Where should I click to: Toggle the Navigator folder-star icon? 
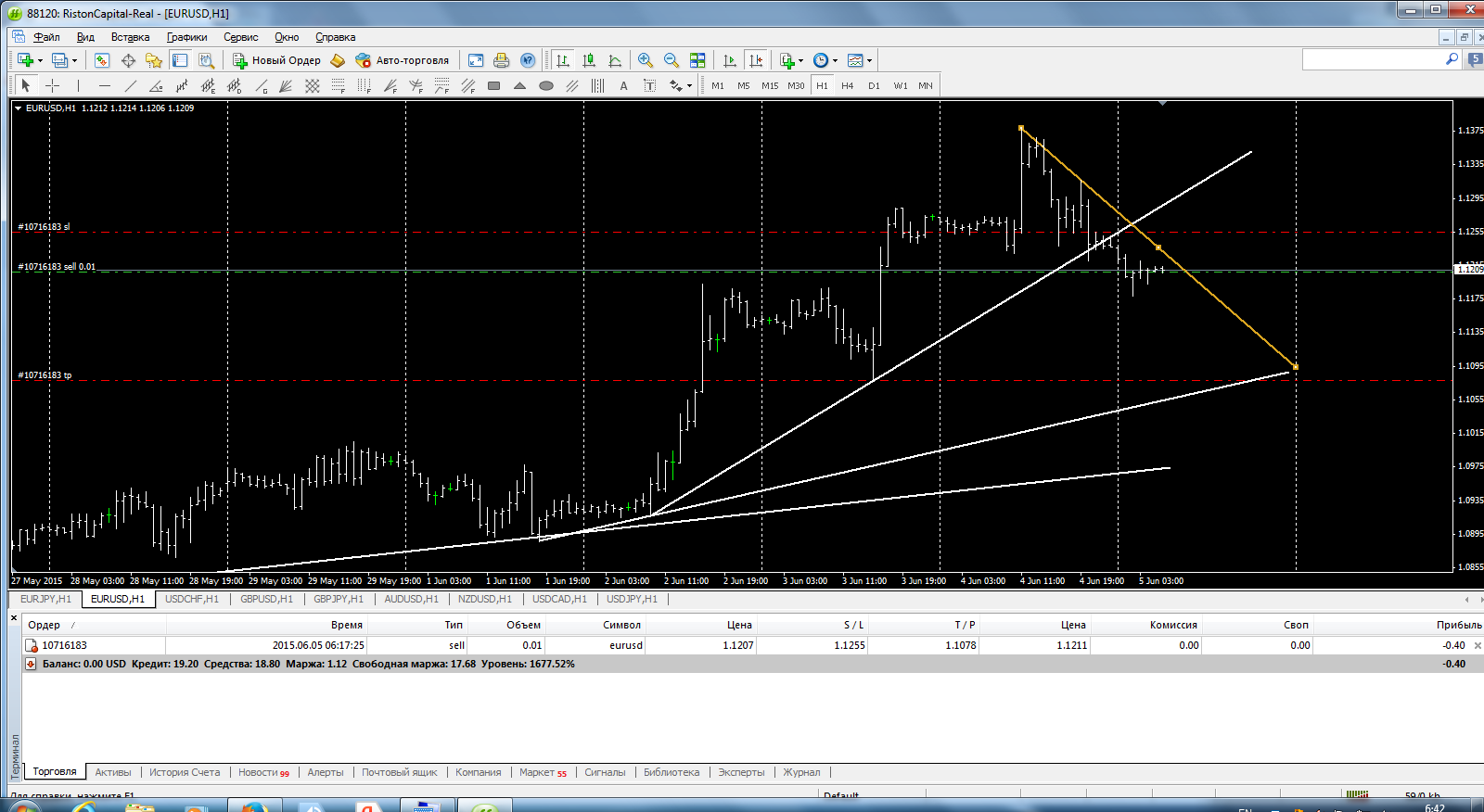click(154, 60)
